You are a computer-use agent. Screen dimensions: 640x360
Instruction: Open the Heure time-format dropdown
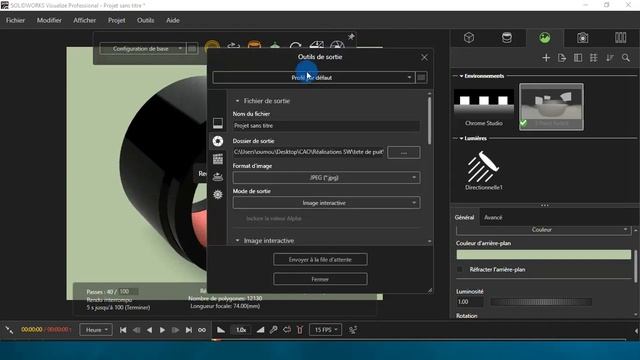96,330
